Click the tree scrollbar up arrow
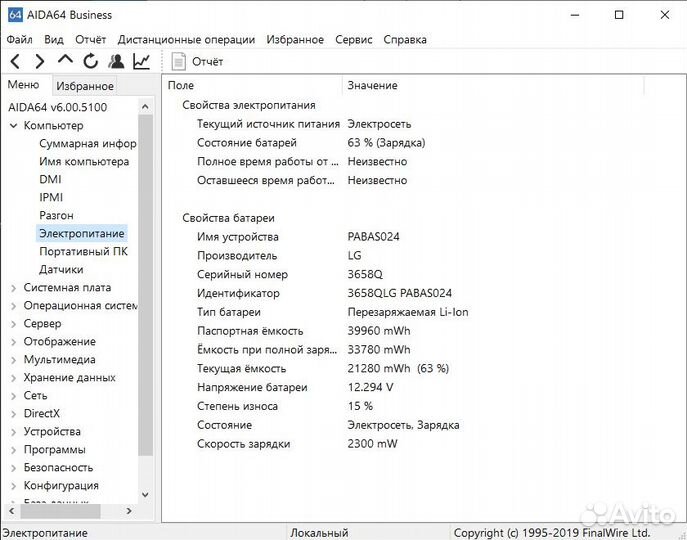 coord(145,107)
